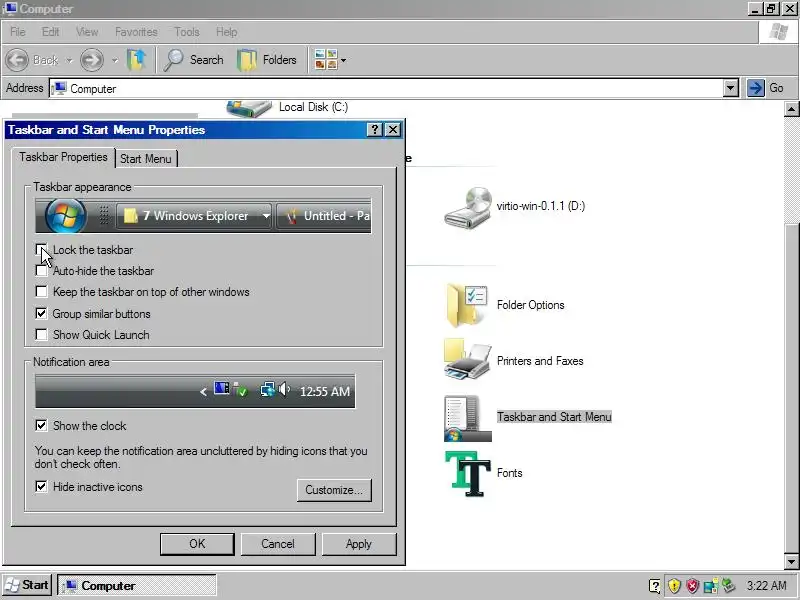Image resolution: width=800 pixels, height=600 pixels.
Task: Click the Folder Options label text
Action: (x=531, y=305)
